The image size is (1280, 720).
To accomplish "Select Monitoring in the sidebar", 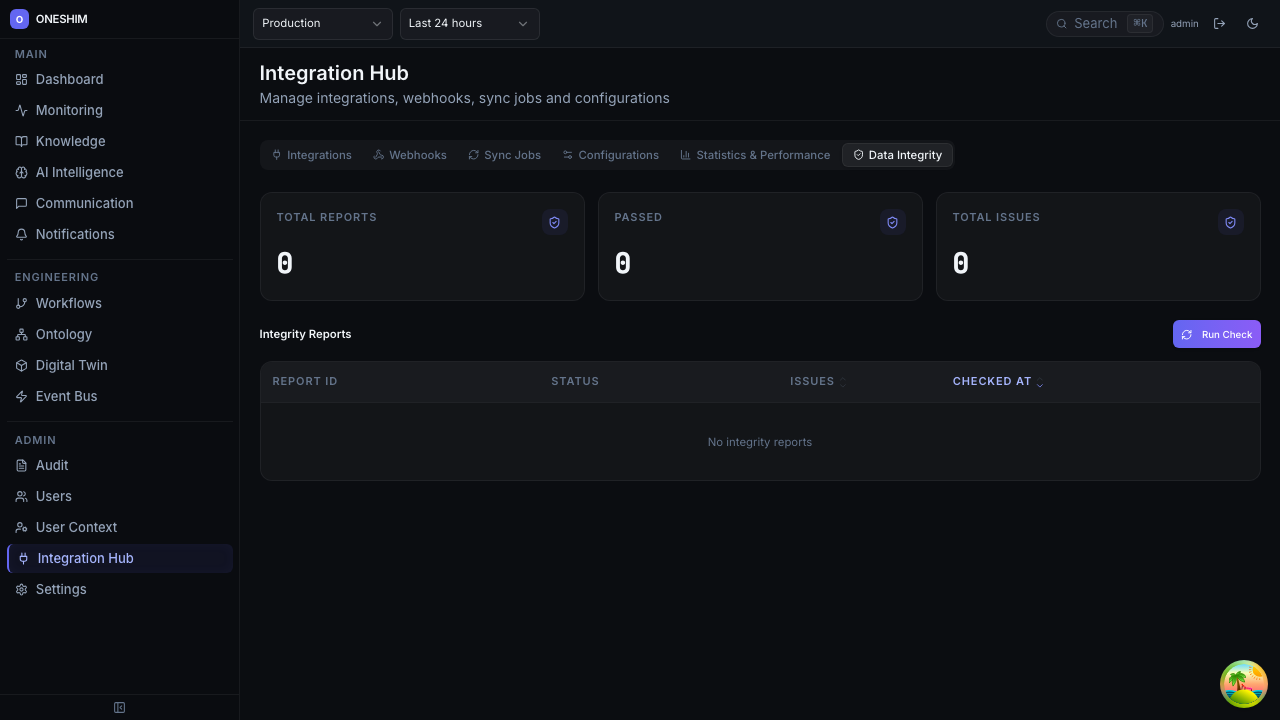I will (70, 110).
